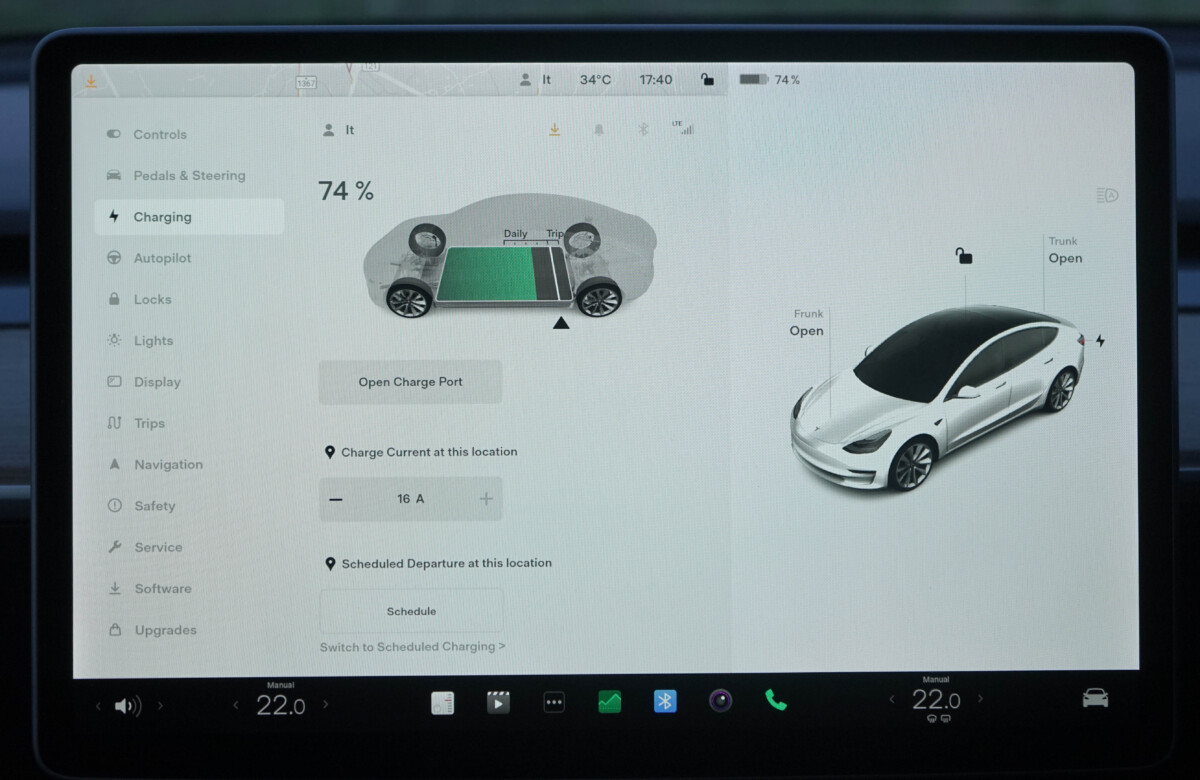This screenshot has width=1200, height=780.
Task: Lower driver temperature with the left chevron
Action: (236, 705)
